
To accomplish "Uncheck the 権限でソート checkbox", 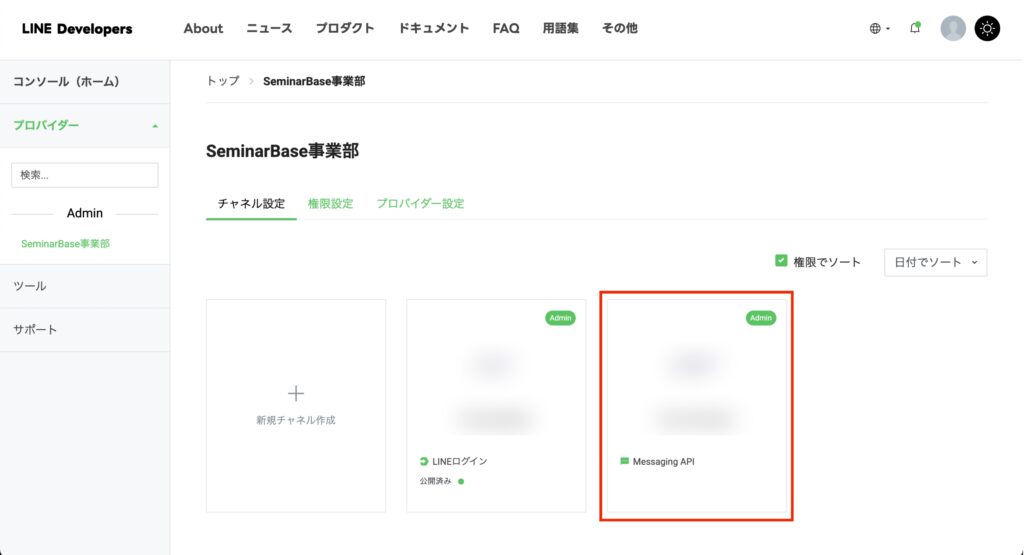I will (x=781, y=261).
